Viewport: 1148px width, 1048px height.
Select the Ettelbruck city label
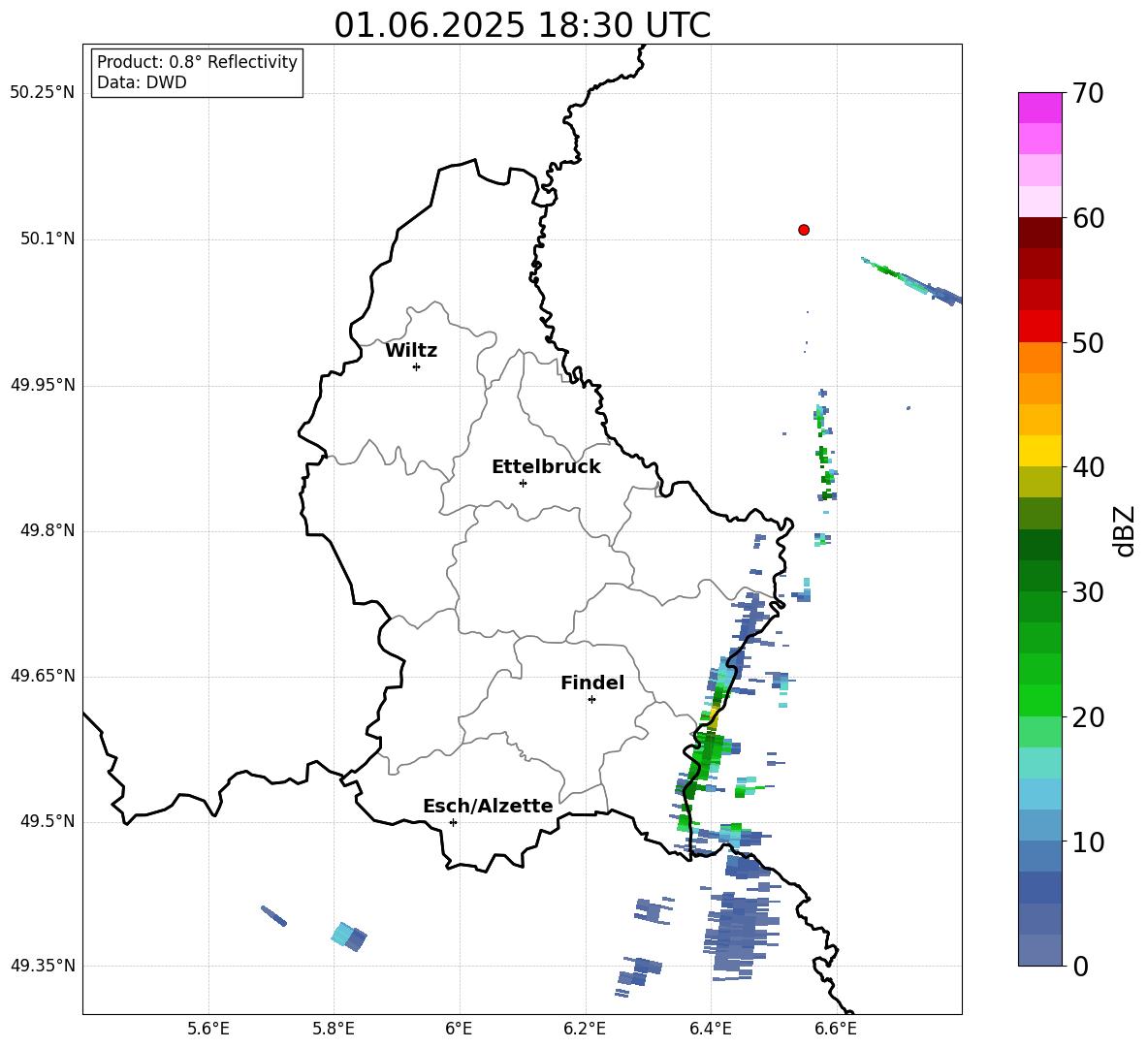point(546,467)
